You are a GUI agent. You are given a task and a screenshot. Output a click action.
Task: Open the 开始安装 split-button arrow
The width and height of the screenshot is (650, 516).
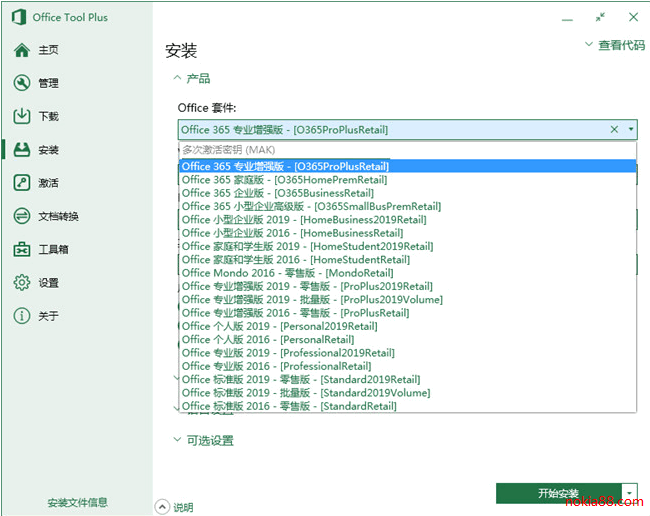[629, 493]
